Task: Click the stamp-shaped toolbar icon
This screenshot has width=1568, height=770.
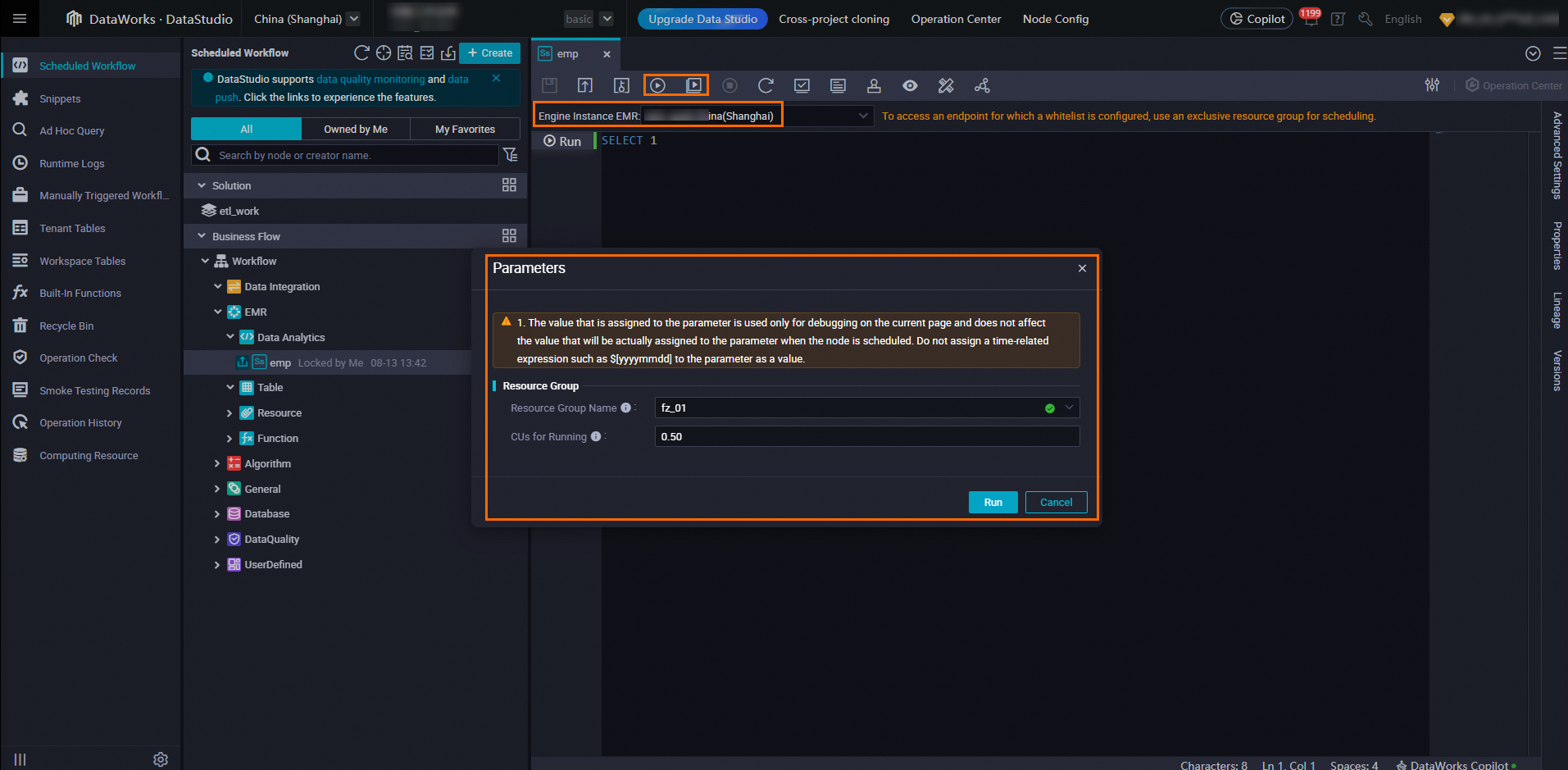Action: [x=874, y=85]
